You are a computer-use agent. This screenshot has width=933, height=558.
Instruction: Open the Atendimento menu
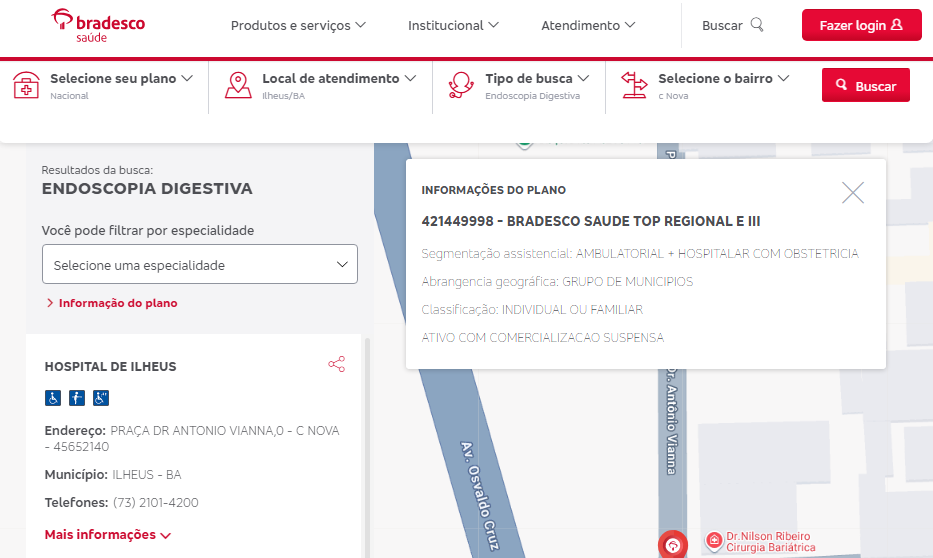[588, 25]
